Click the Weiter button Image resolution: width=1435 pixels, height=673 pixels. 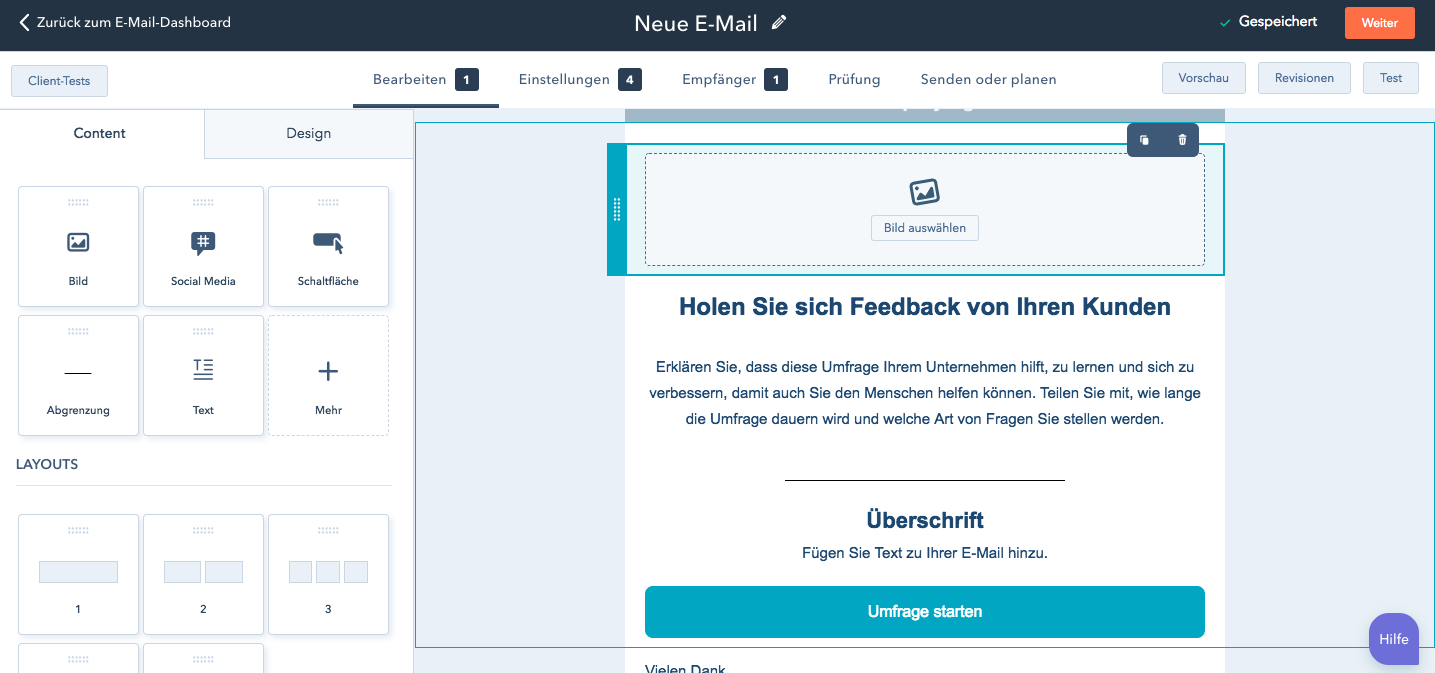[1379, 23]
